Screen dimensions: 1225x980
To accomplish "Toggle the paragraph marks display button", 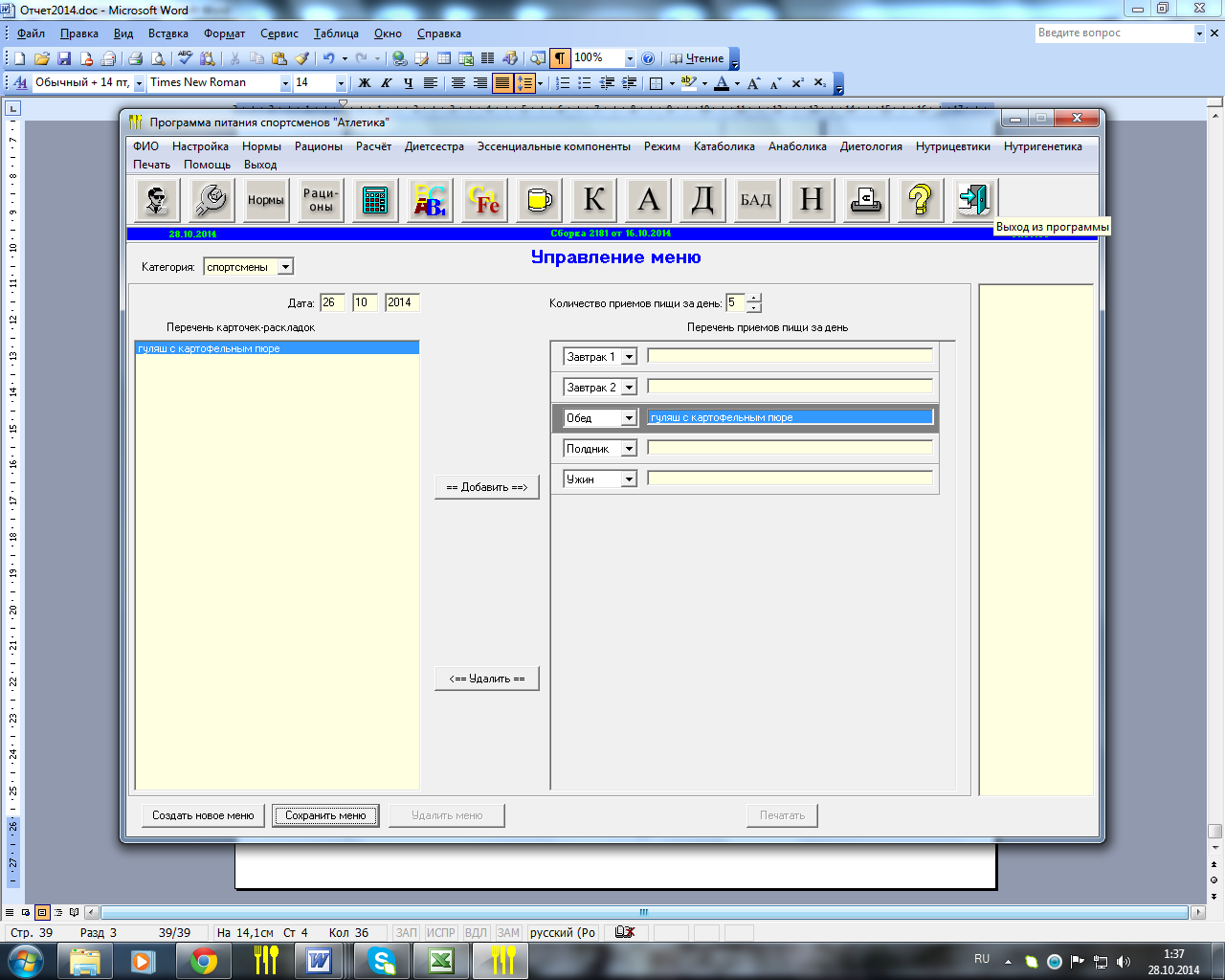I will click(x=560, y=58).
